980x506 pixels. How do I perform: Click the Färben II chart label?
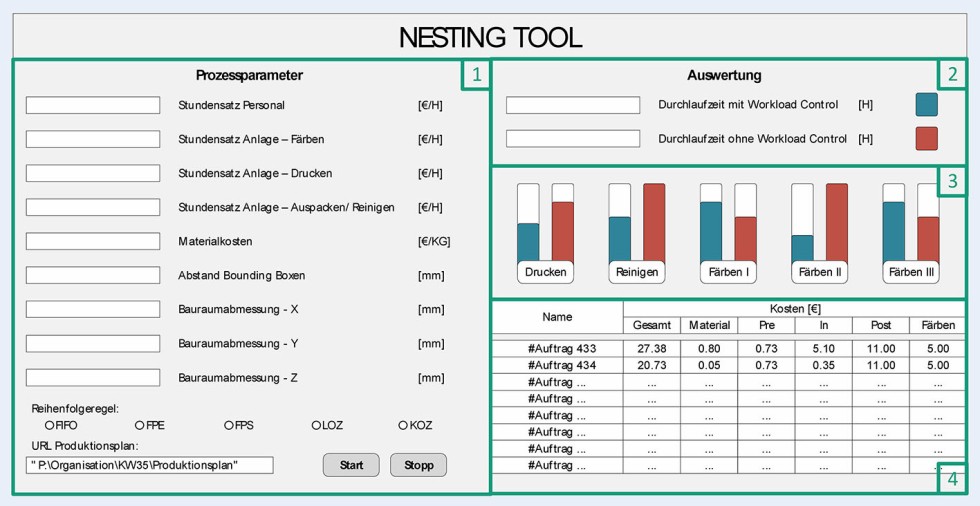pos(819,272)
